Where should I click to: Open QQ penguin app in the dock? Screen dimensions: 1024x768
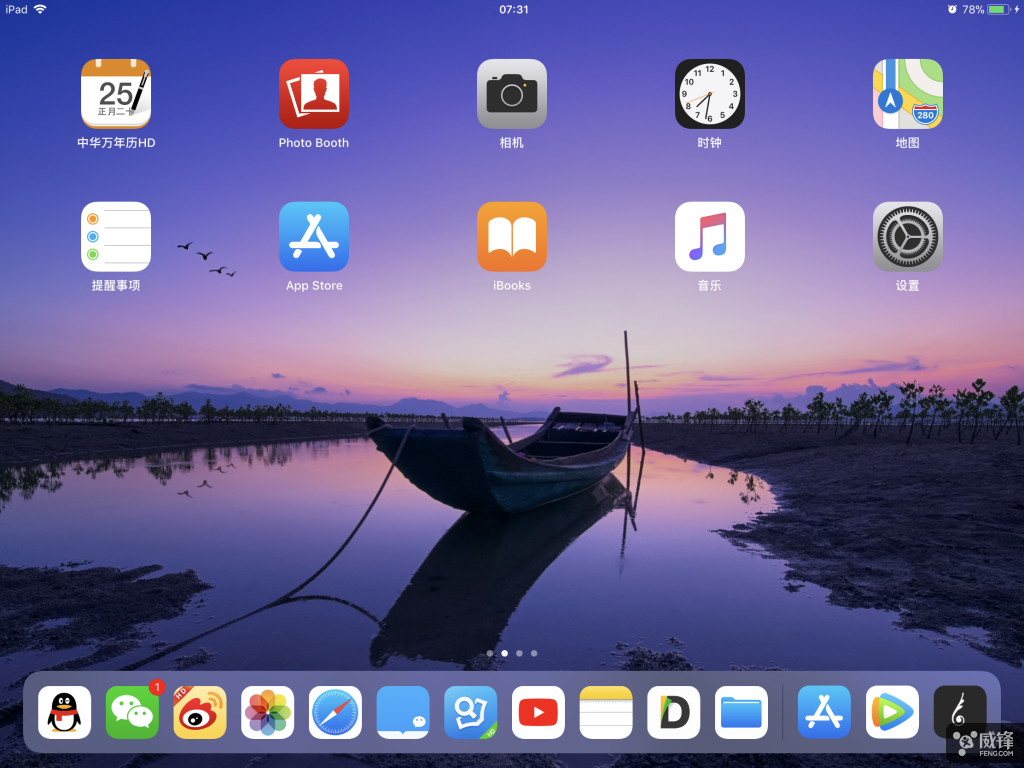(65, 712)
